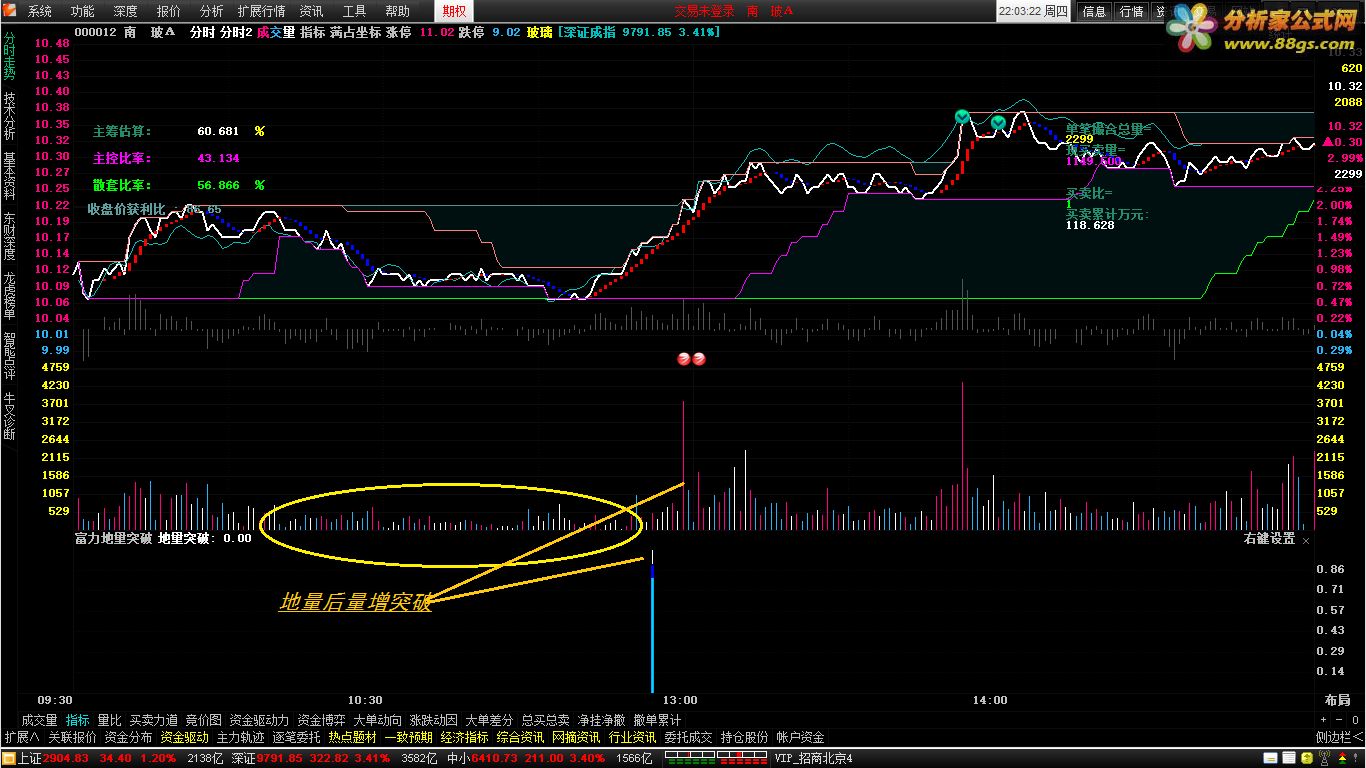Screen dimensions: 1366x768
Task: Open the 功能 menu
Action: click(83, 11)
